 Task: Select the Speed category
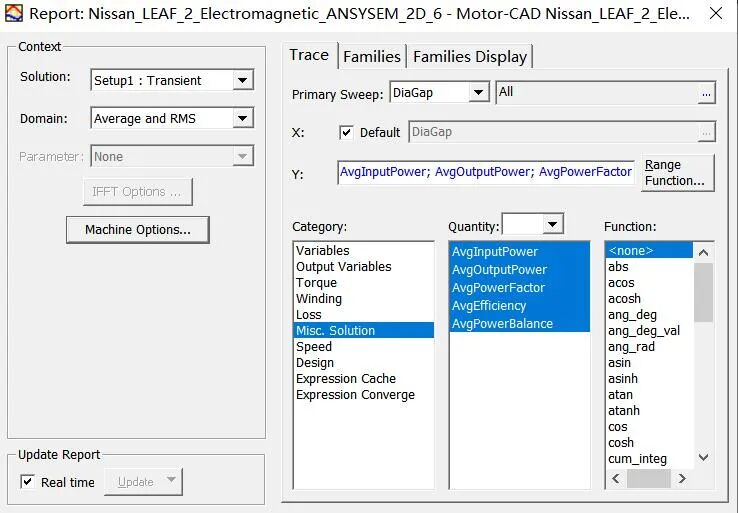363,346
